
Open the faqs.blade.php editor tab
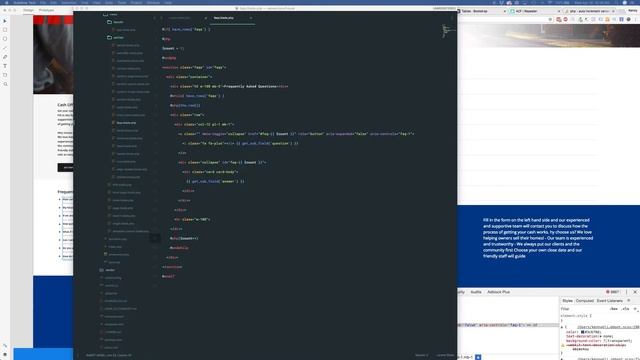pyautogui.click(x=224, y=18)
